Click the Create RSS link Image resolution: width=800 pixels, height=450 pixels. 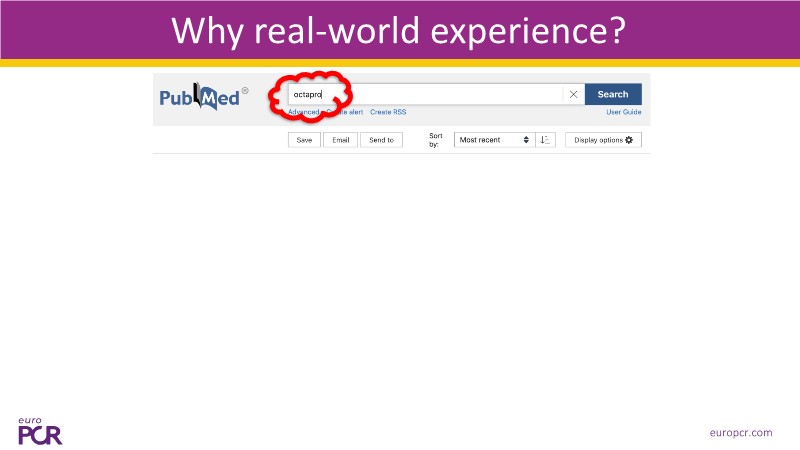[388, 112]
